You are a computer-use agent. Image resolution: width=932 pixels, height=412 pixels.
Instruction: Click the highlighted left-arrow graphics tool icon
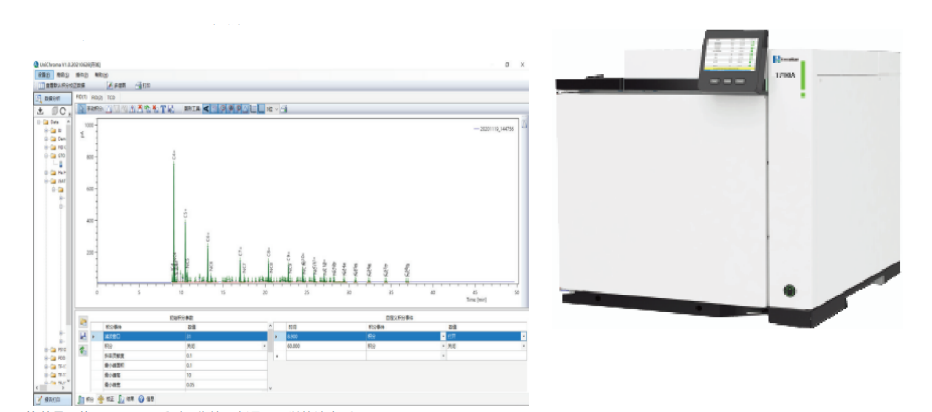206,109
